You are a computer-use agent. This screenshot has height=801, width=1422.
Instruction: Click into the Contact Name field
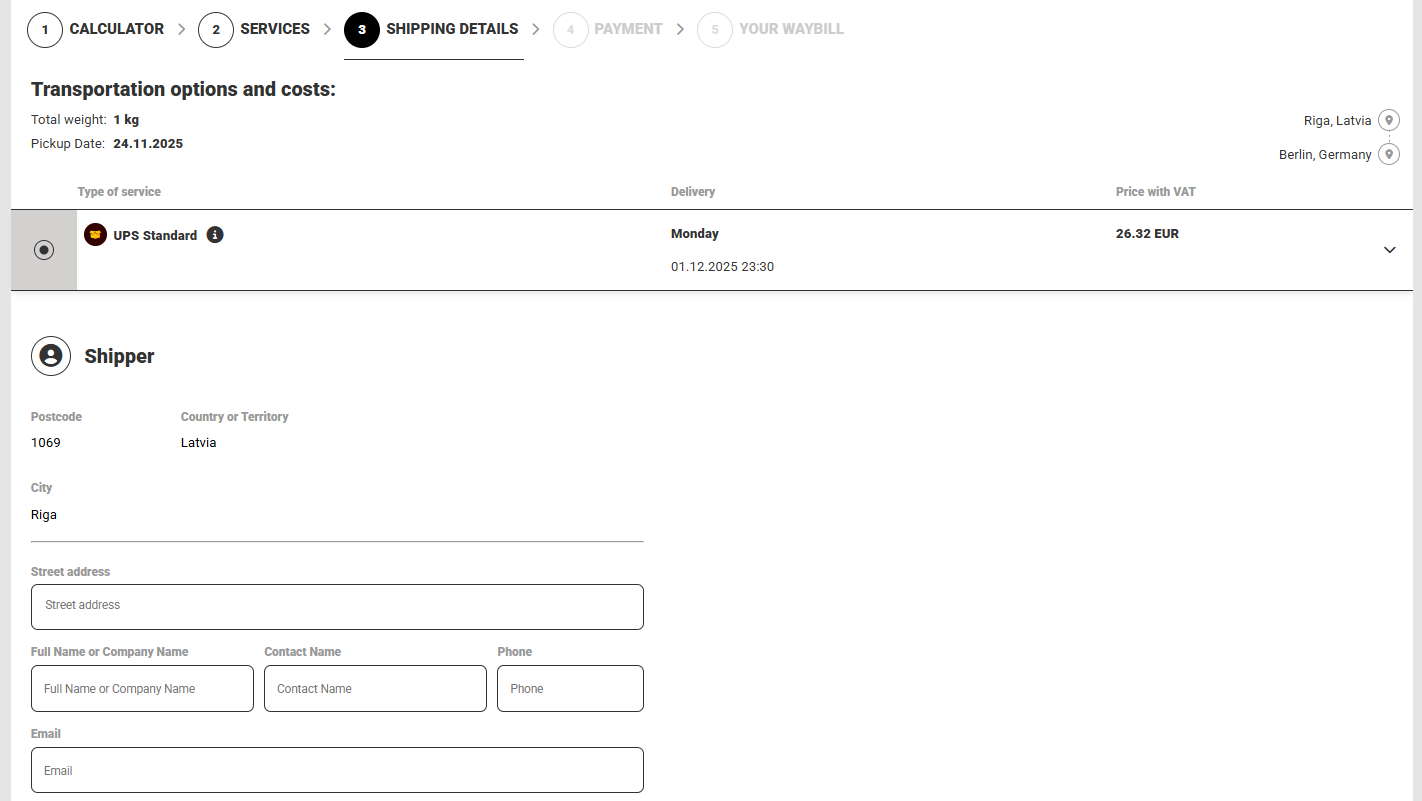(375, 689)
